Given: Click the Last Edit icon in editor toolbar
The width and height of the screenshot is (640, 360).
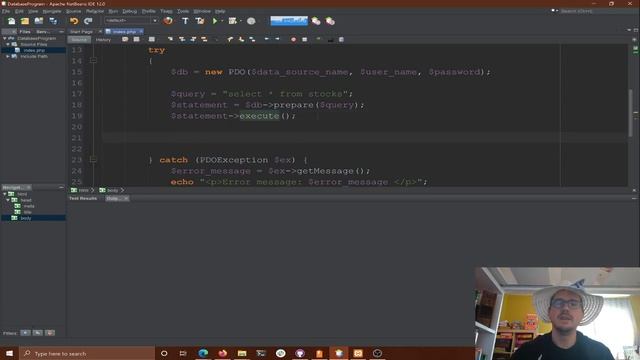Looking at the screenshot, I should coord(125,40).
